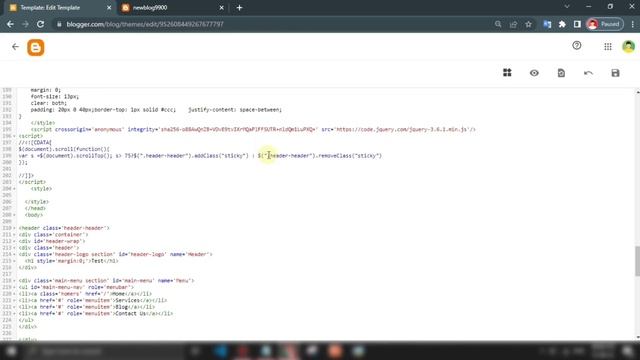640x360 pixels.
Task: Collapse the header-logo section fold arrow
Action: point(14,254)
